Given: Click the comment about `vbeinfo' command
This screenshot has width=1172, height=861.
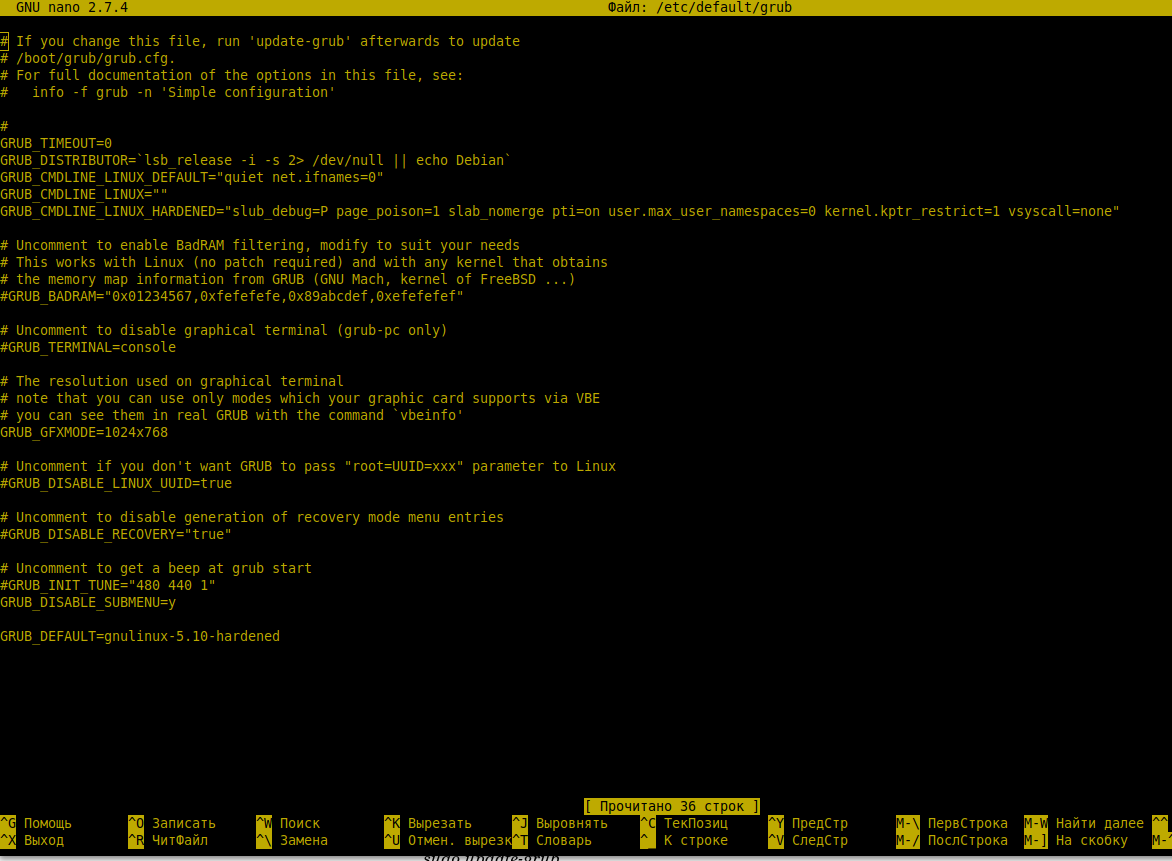Looking at the screenshot, I should coord(232,415).
